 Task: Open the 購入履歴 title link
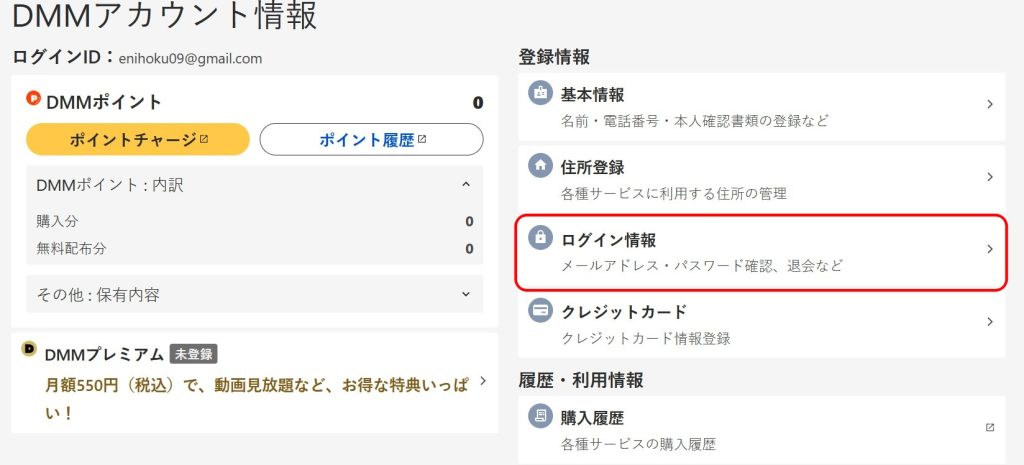click(x=593, y=417)
